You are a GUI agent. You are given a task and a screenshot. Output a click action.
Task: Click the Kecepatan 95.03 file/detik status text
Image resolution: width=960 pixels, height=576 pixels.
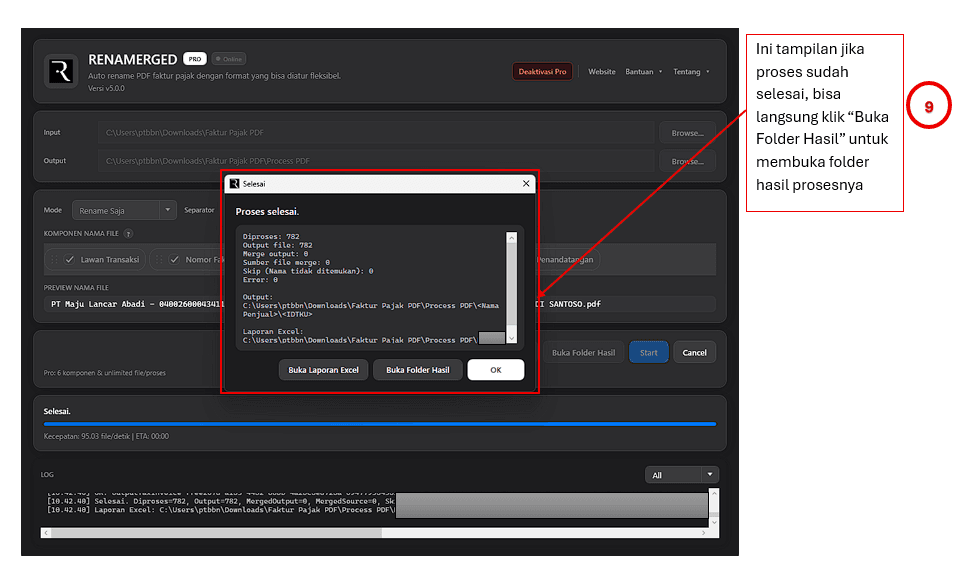[106, 436]
